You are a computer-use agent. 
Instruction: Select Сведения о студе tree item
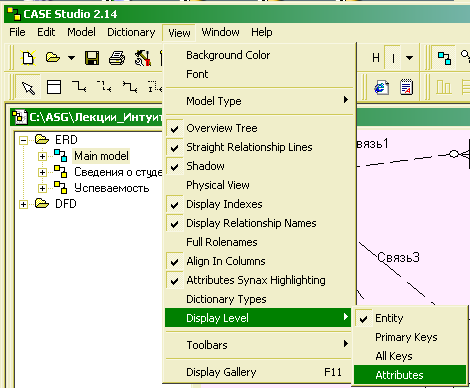(118, 172)
